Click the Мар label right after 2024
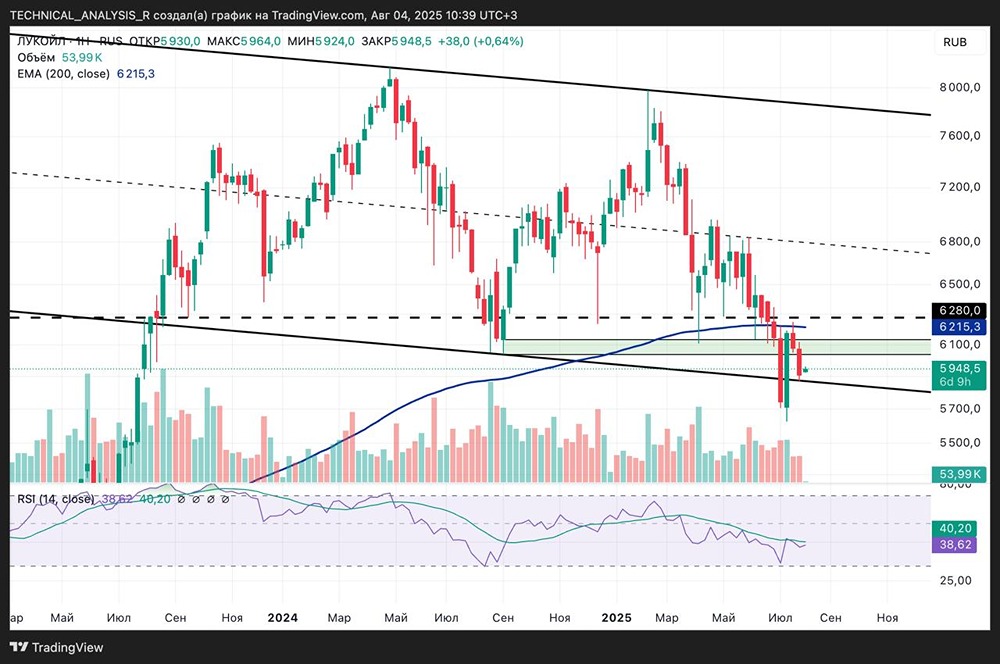 click(x=339, y=617)
